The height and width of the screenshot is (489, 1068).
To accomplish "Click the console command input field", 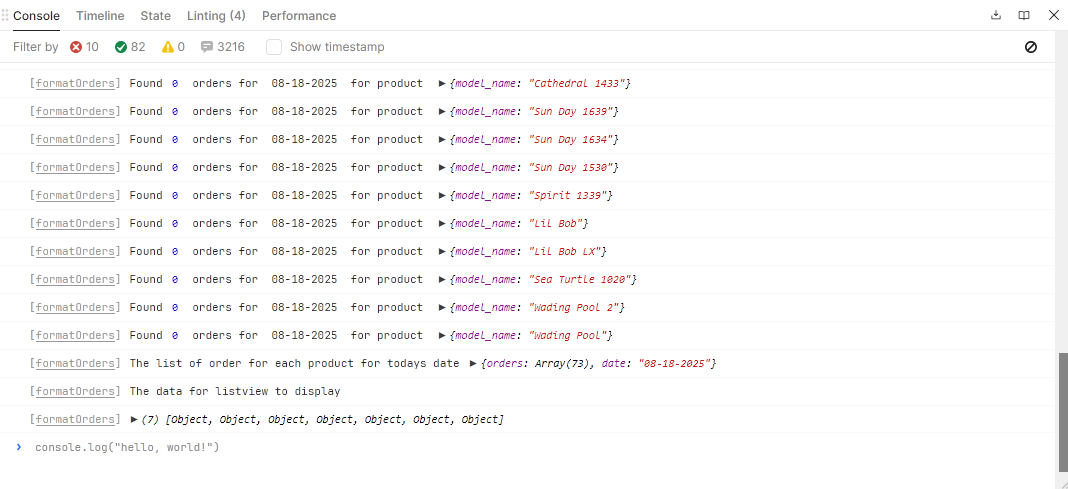I will point(500,447).
